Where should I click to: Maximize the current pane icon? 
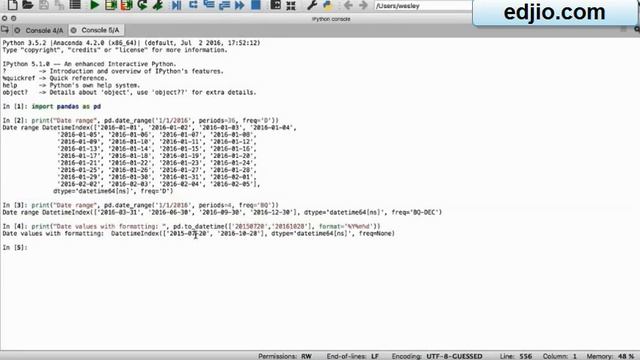pos(276,5)
